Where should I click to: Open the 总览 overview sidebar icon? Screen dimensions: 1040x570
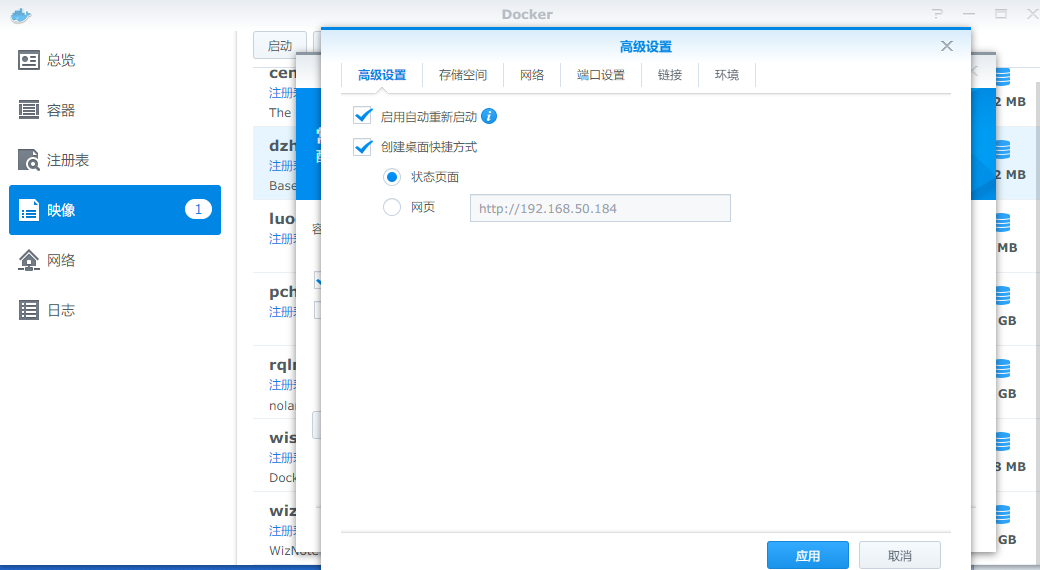[x=29, y=60]
